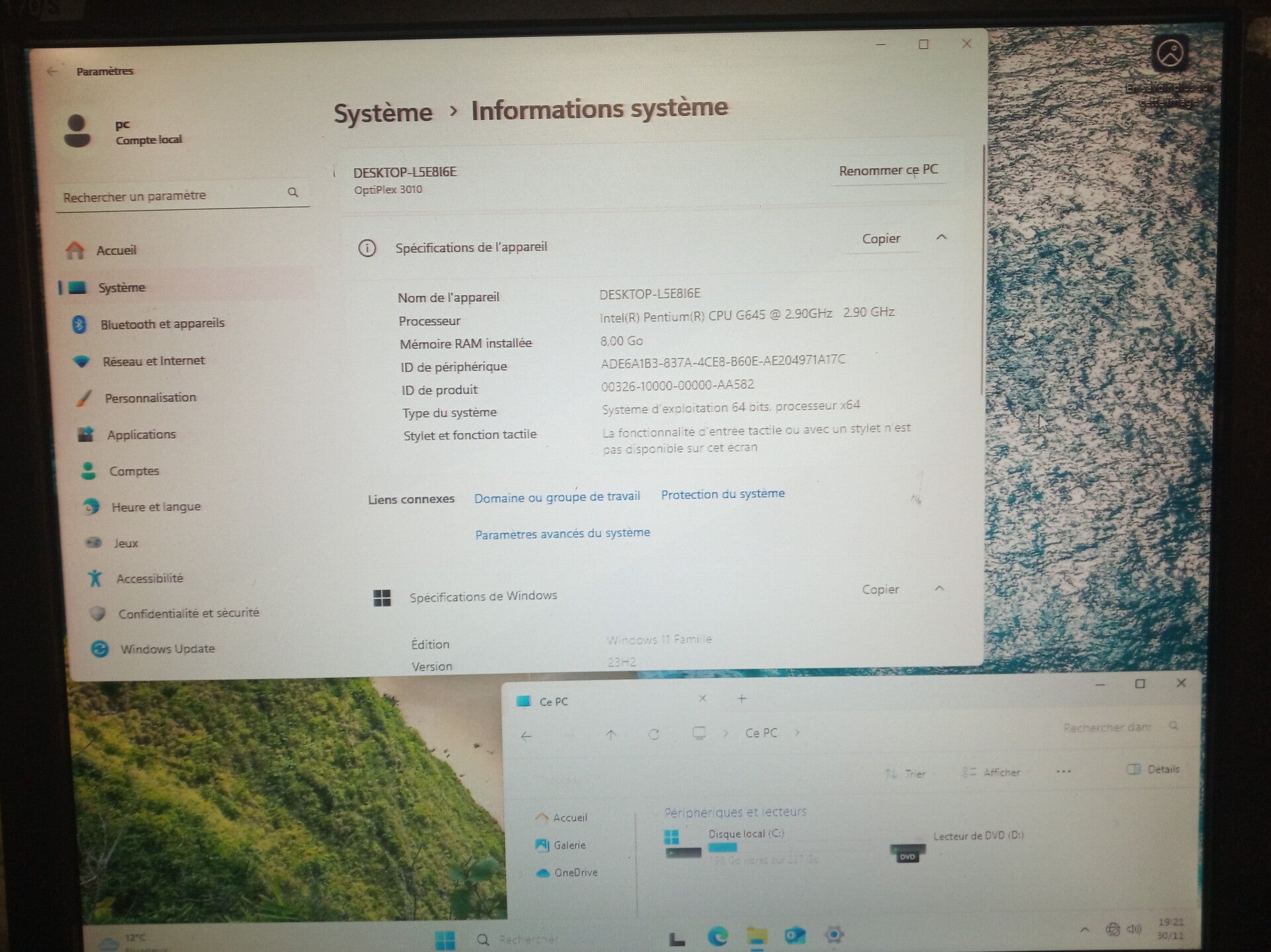Collapse Spécifications de l'appareil section

(941, 237)
